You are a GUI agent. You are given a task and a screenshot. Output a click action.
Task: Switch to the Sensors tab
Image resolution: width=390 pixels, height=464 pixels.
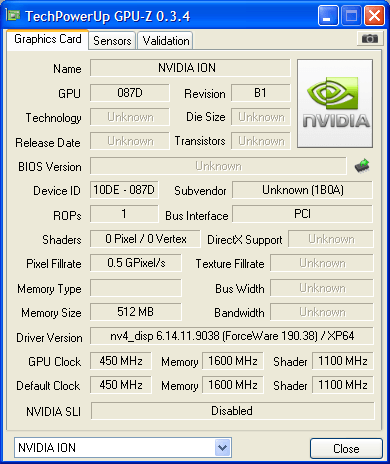(112, 41)
